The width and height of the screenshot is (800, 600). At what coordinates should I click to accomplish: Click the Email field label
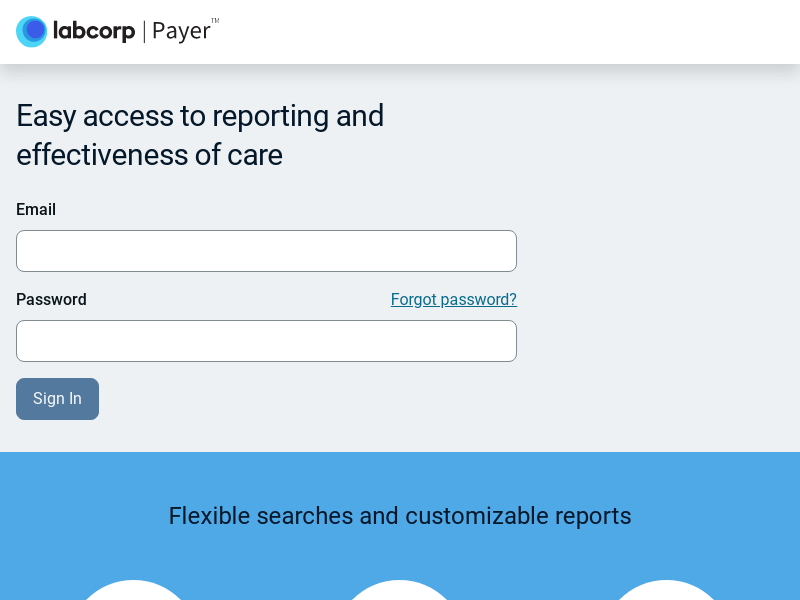[36, 210]
